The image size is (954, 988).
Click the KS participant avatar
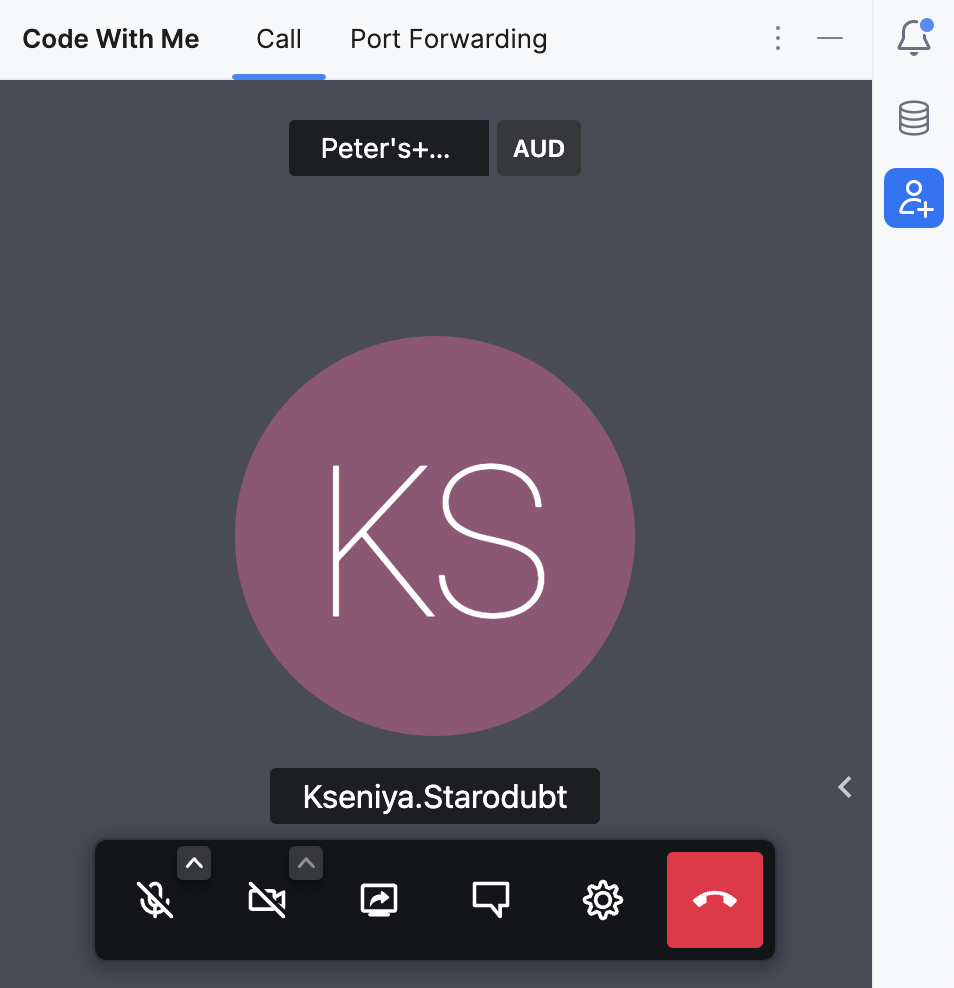point(435,537)
